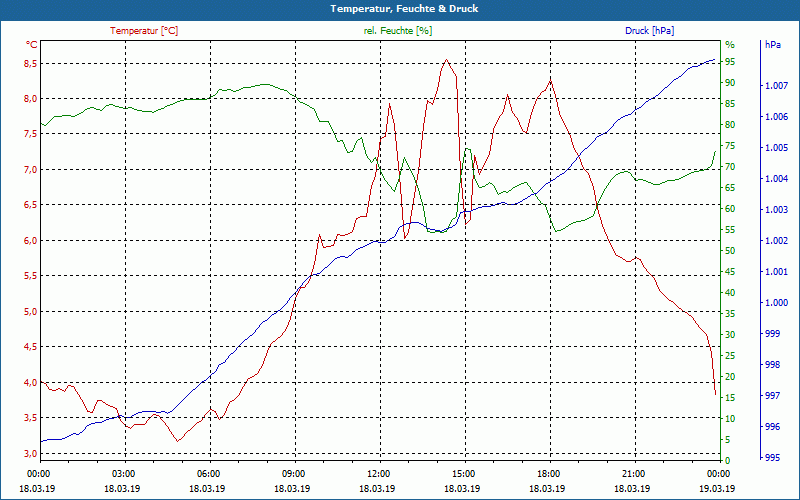The height and width of the screenshot is (500, 800).
Task: Click the 1.004 pressure axis value
Action: (x=777, y=179)
